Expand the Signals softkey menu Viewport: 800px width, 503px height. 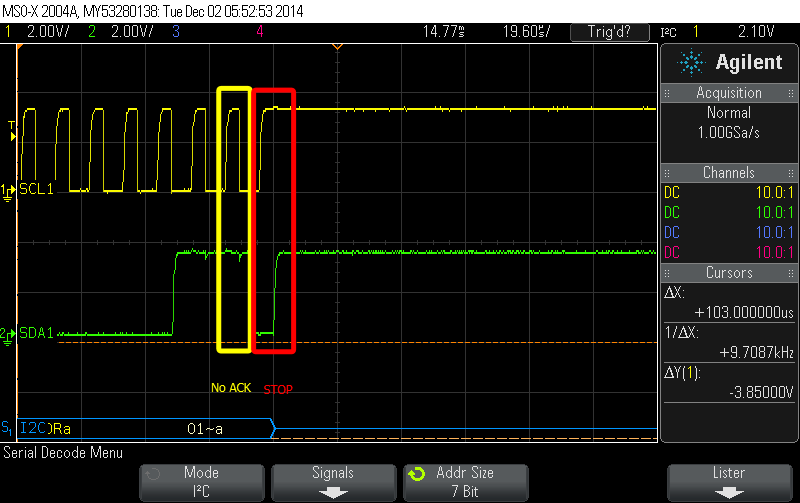point(333,482)
